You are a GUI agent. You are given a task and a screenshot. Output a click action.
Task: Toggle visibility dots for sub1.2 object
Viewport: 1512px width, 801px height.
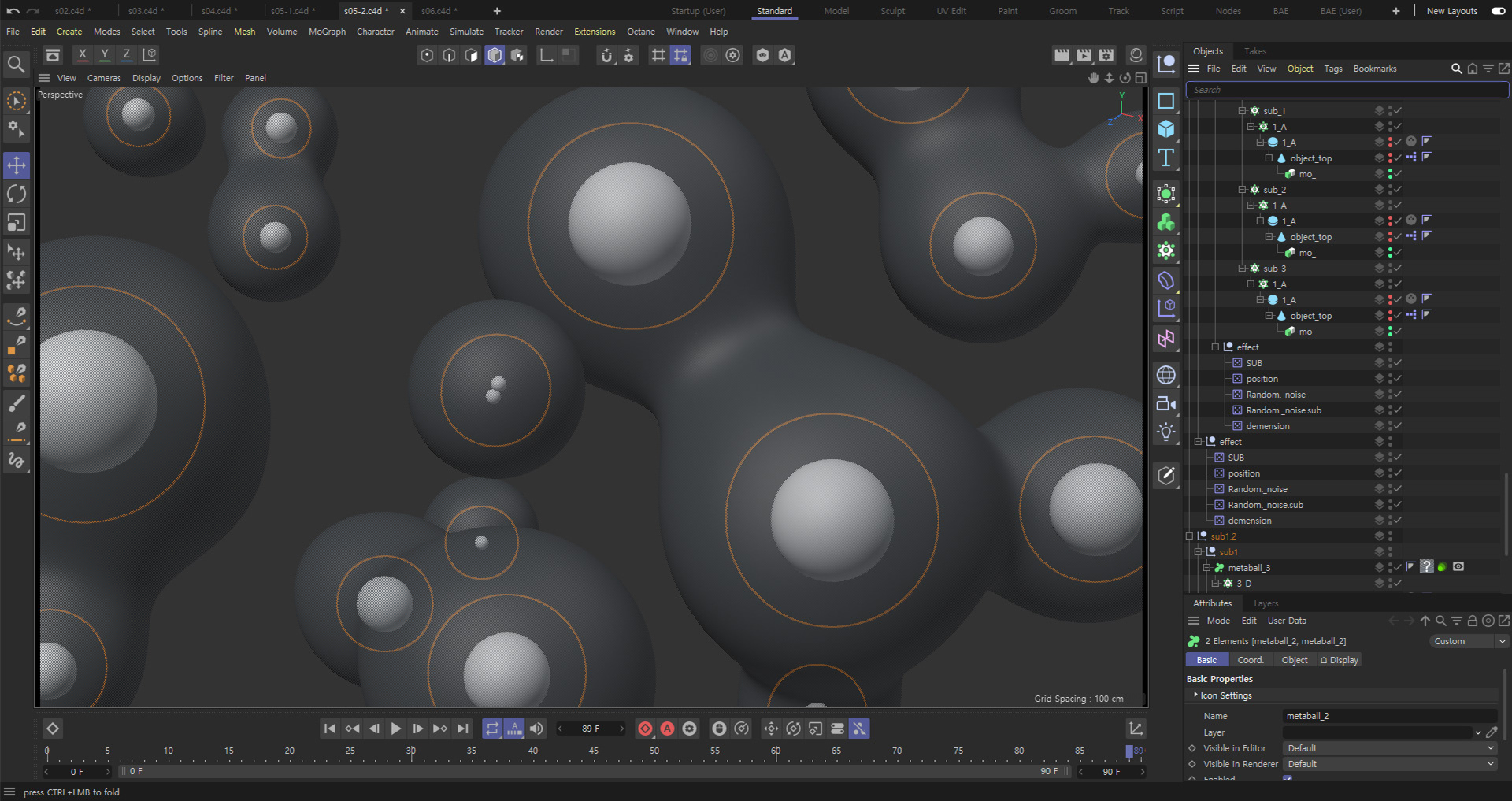pyautogui.click(x=1390, y=536)
